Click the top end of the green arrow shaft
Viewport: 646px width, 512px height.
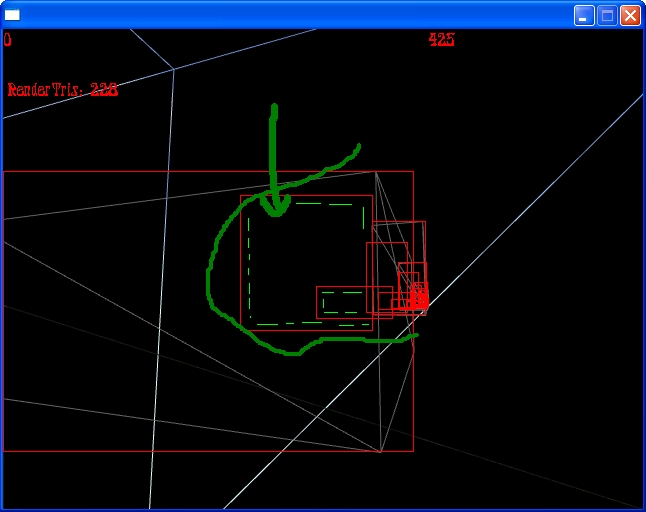(272, 106)
